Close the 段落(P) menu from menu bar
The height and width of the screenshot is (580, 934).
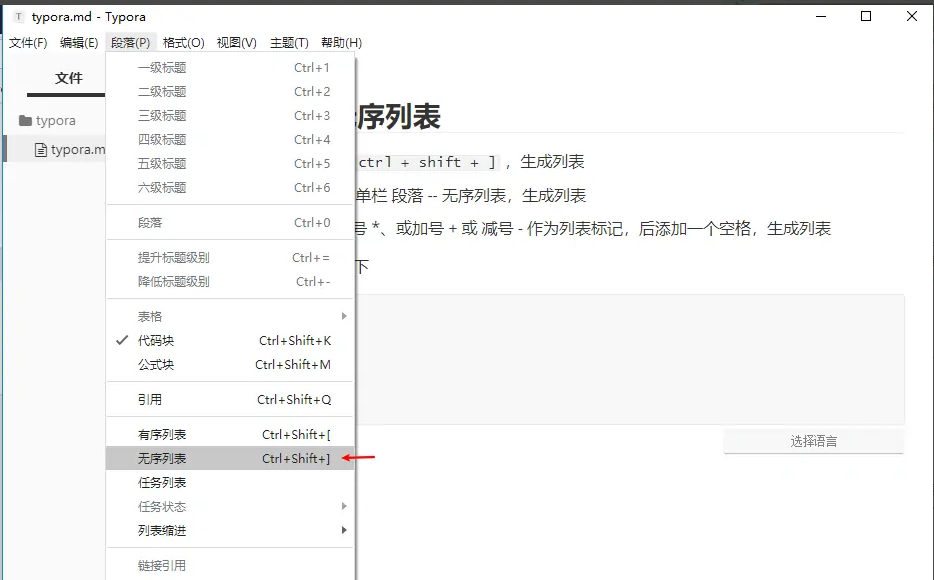coord(130,43)
